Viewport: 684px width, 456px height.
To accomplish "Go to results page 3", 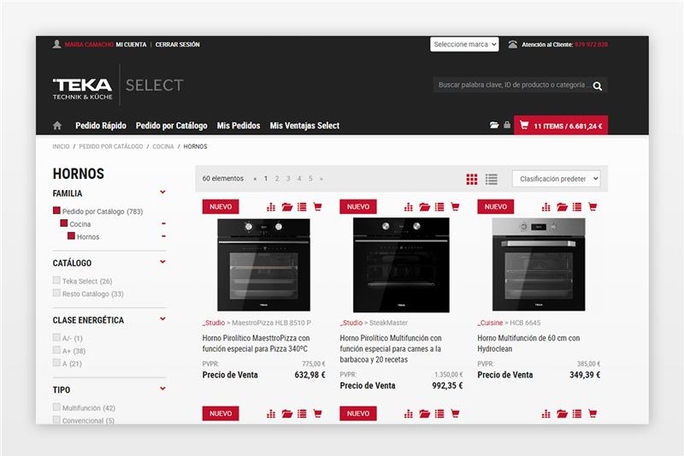I will tap(288, 178).
